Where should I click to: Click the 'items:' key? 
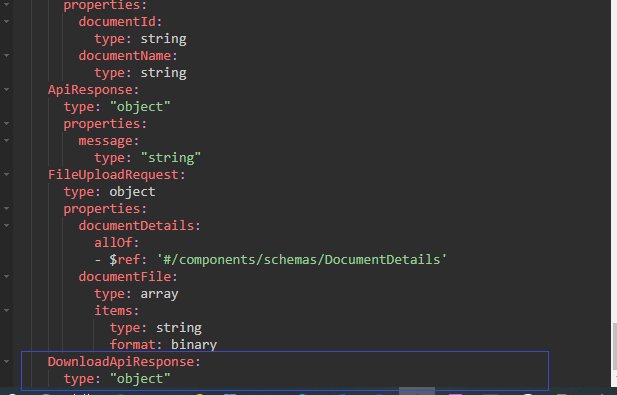[x=116, y=310]
